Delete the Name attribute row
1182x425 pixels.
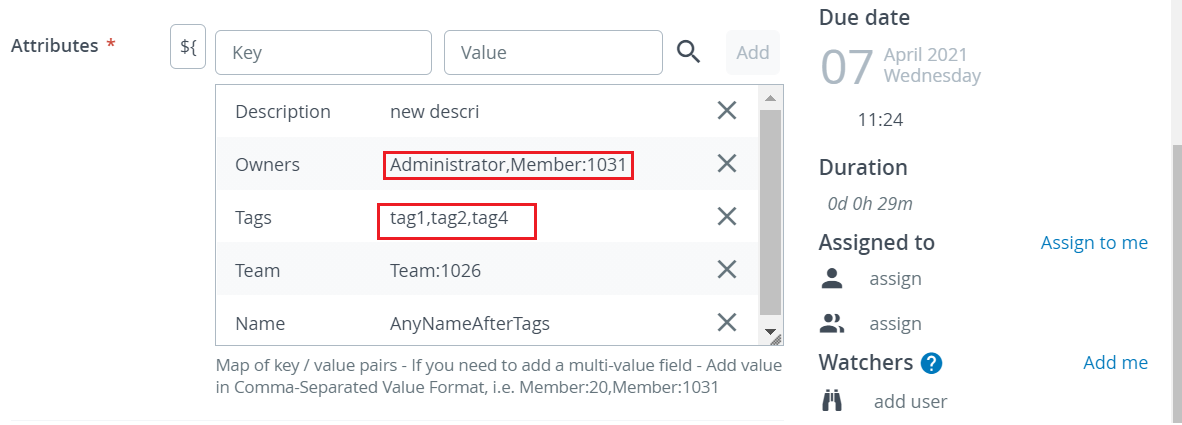pyautogui.click(x=726, y=323)
